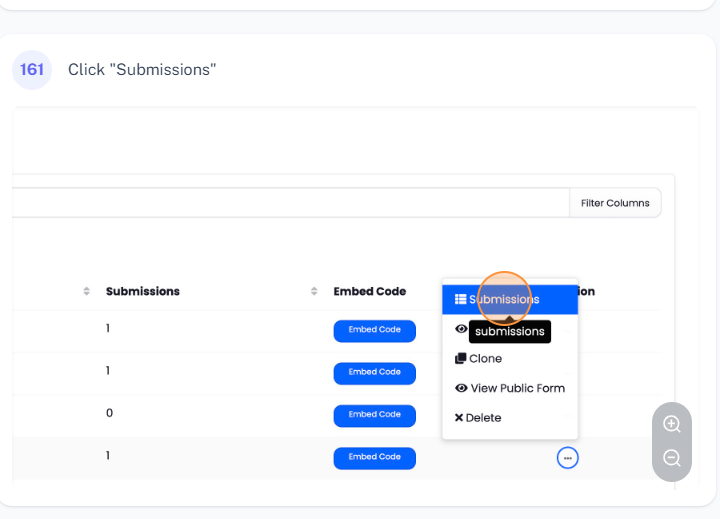Open Filter Columns options
This screenshot has height=519, width=720.
tap(615, 203)
